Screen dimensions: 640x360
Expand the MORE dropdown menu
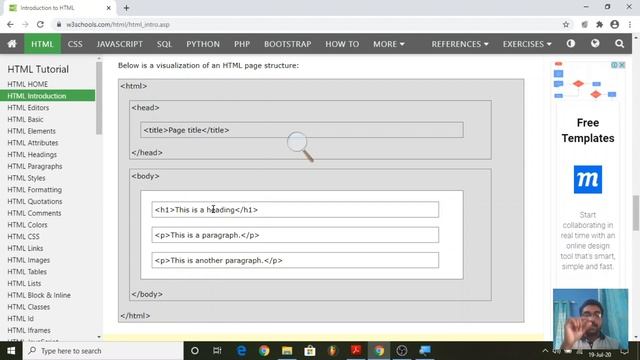[x=389, y=44]
